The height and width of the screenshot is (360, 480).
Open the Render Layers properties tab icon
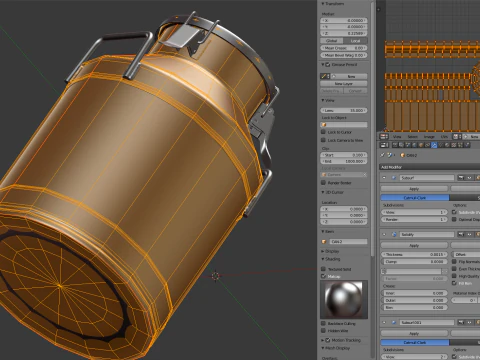click(401, 145)
